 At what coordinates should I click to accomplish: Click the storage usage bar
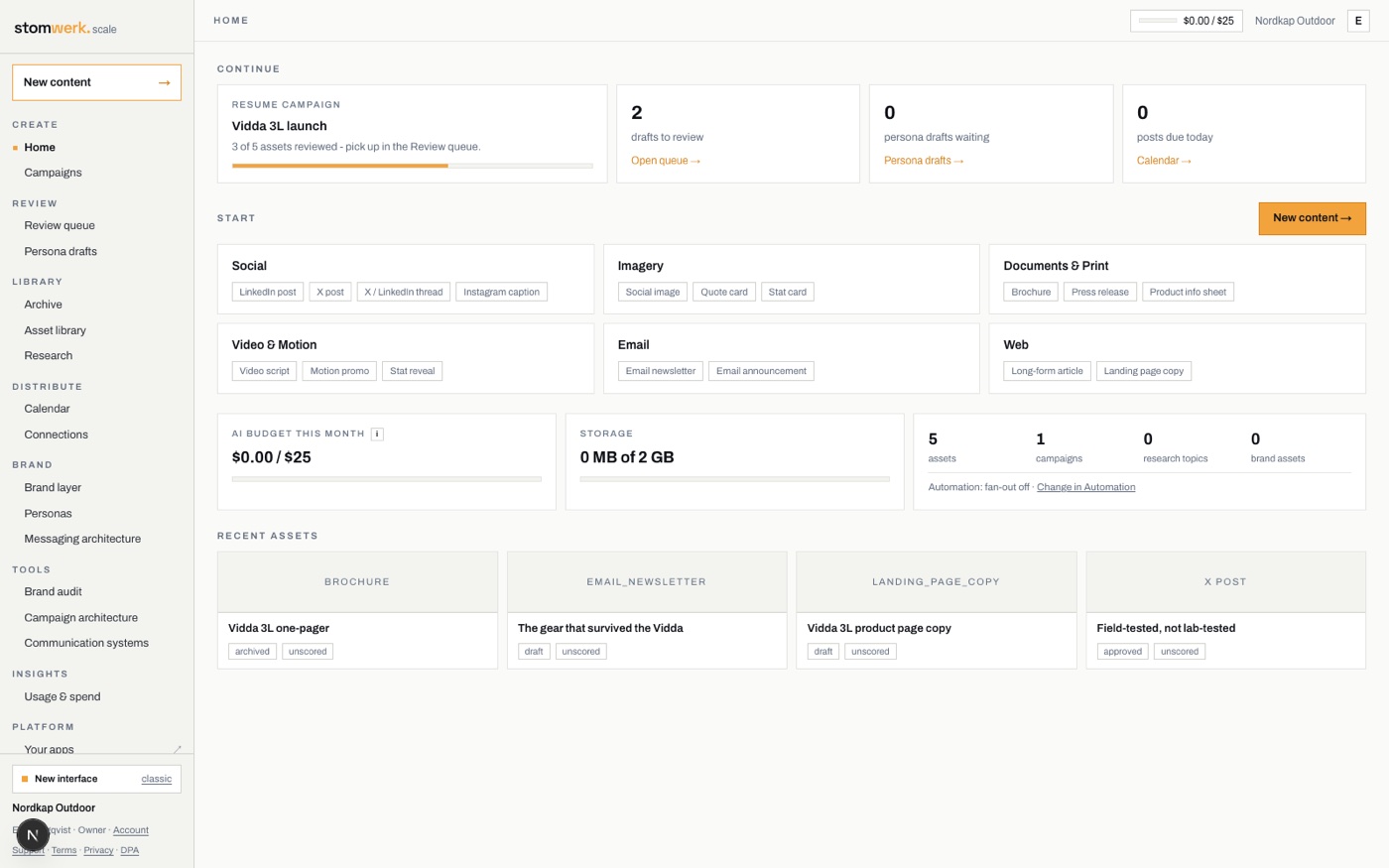[x=734, y=479]
